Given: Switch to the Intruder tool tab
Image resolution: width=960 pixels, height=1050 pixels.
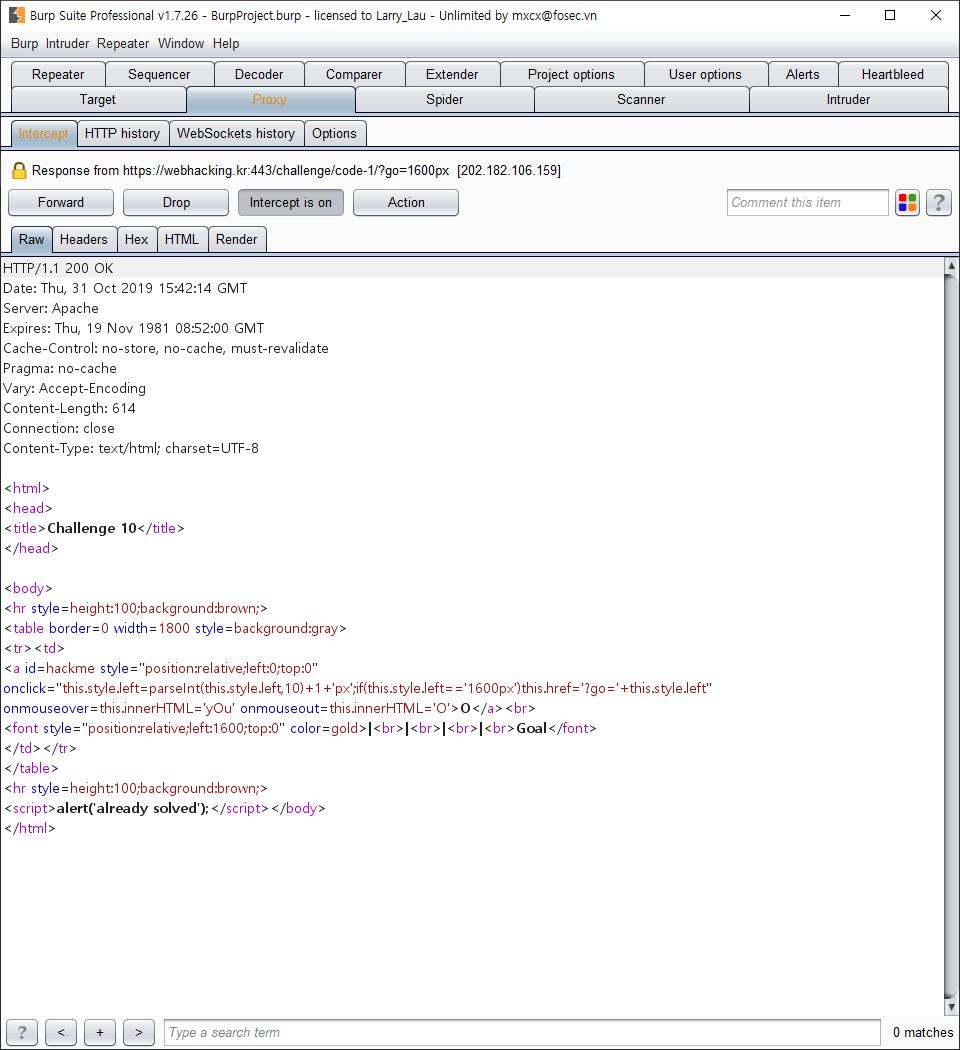Looking at the screenshot, I should coord(848,100).
